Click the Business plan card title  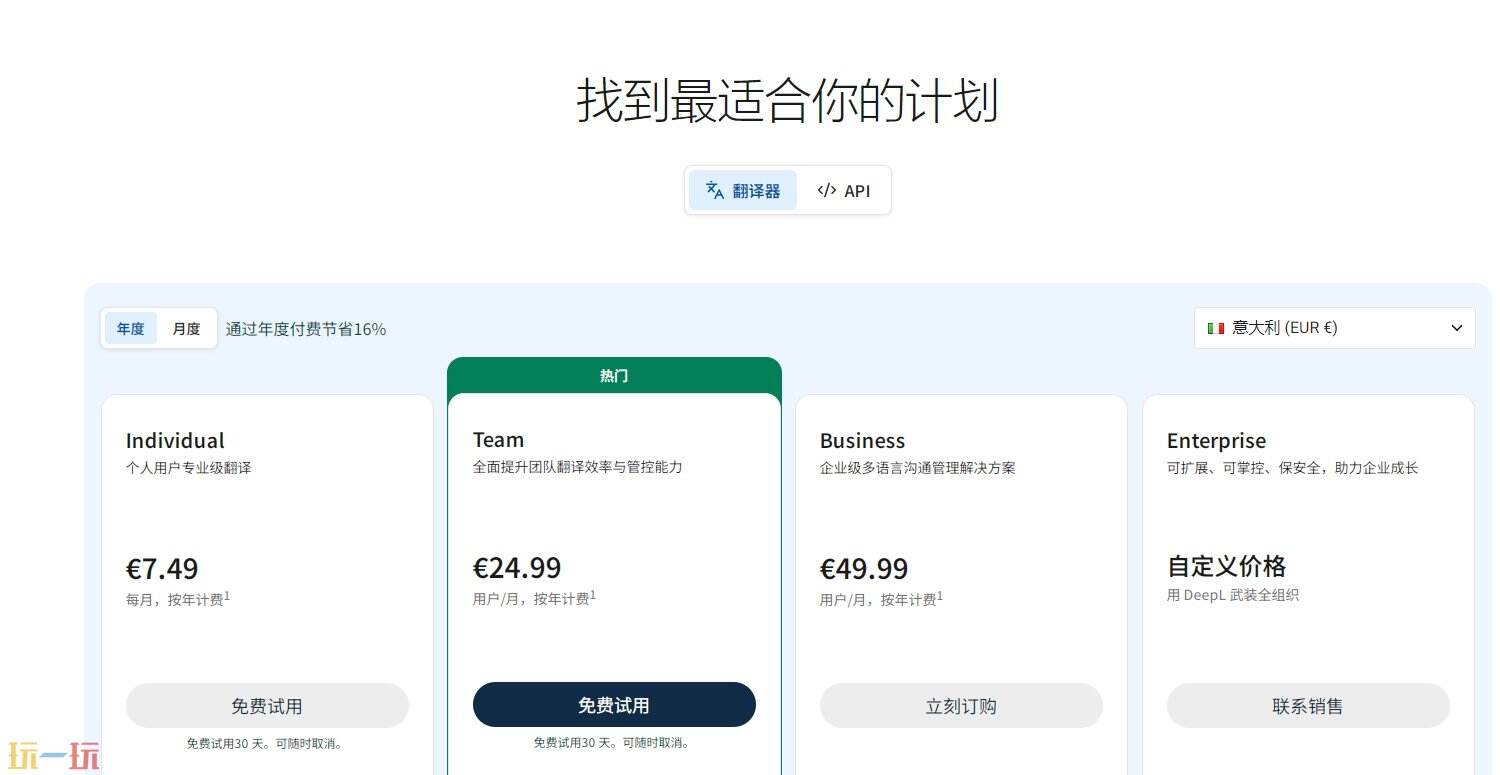click(861, 440)
